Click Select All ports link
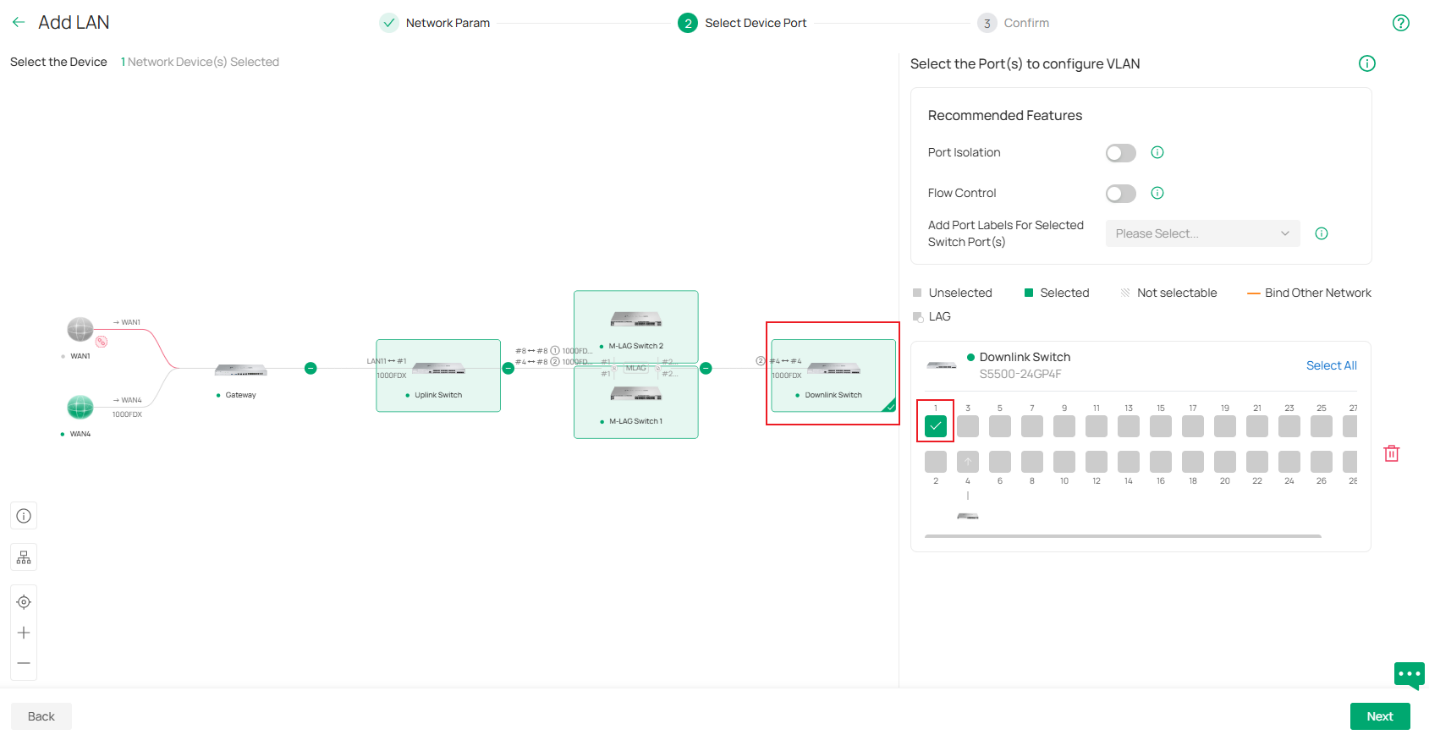Image resolution: width=1429 pixels, height=740 pixels. pos(1331,365)
